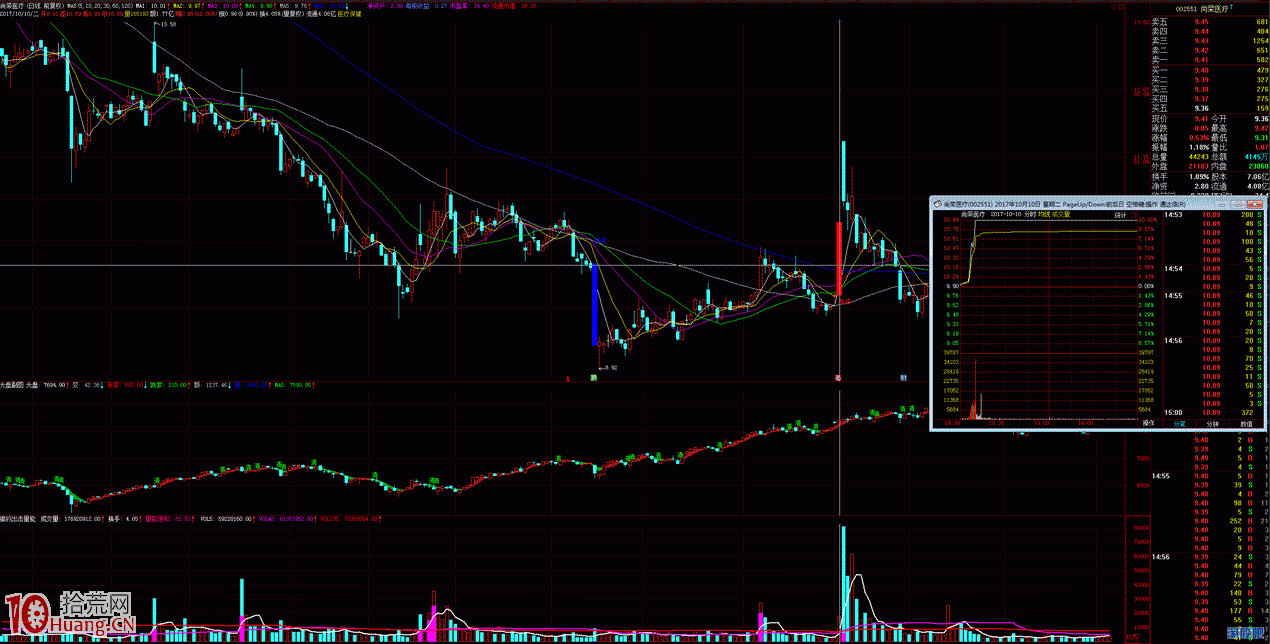
Task: Close the intraday popup window
Action: [x=1254, y=203]
